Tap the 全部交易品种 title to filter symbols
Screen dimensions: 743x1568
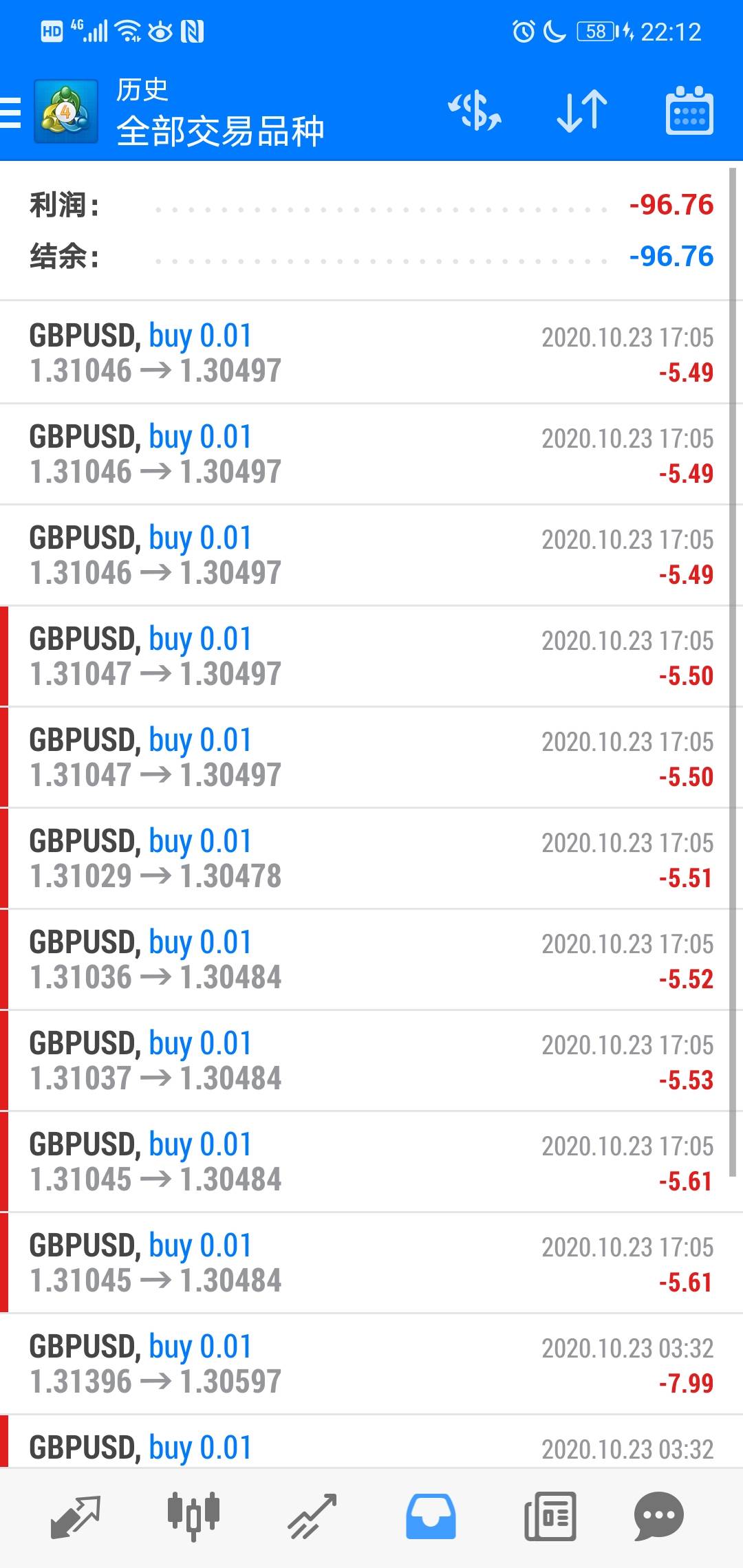[x=220, y=131]
